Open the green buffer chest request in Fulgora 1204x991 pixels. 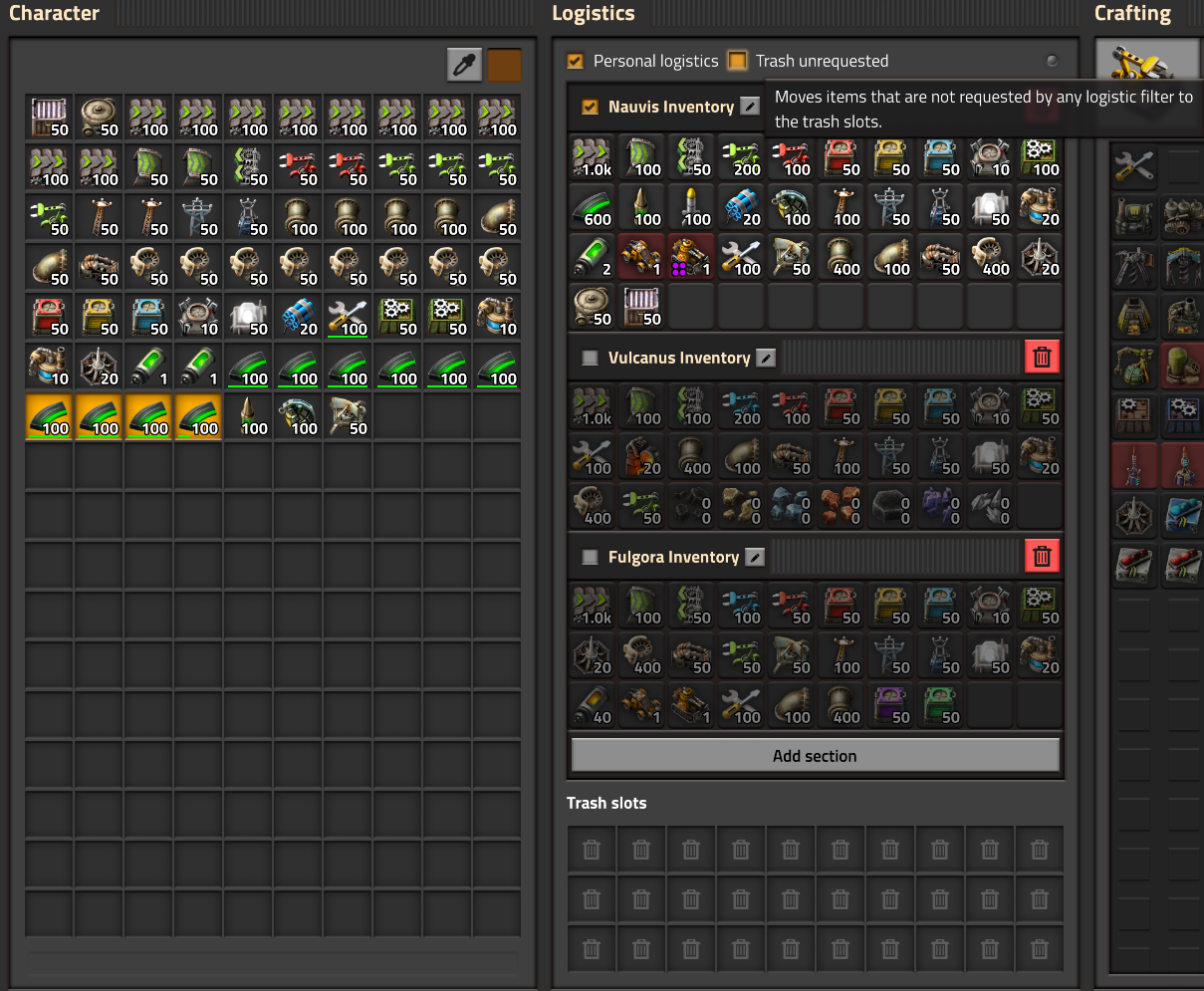click(x=941, y=706)
